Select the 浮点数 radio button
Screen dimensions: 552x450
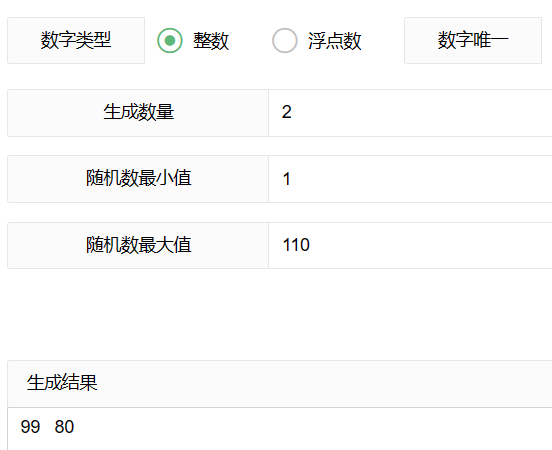tap(285, 40)
